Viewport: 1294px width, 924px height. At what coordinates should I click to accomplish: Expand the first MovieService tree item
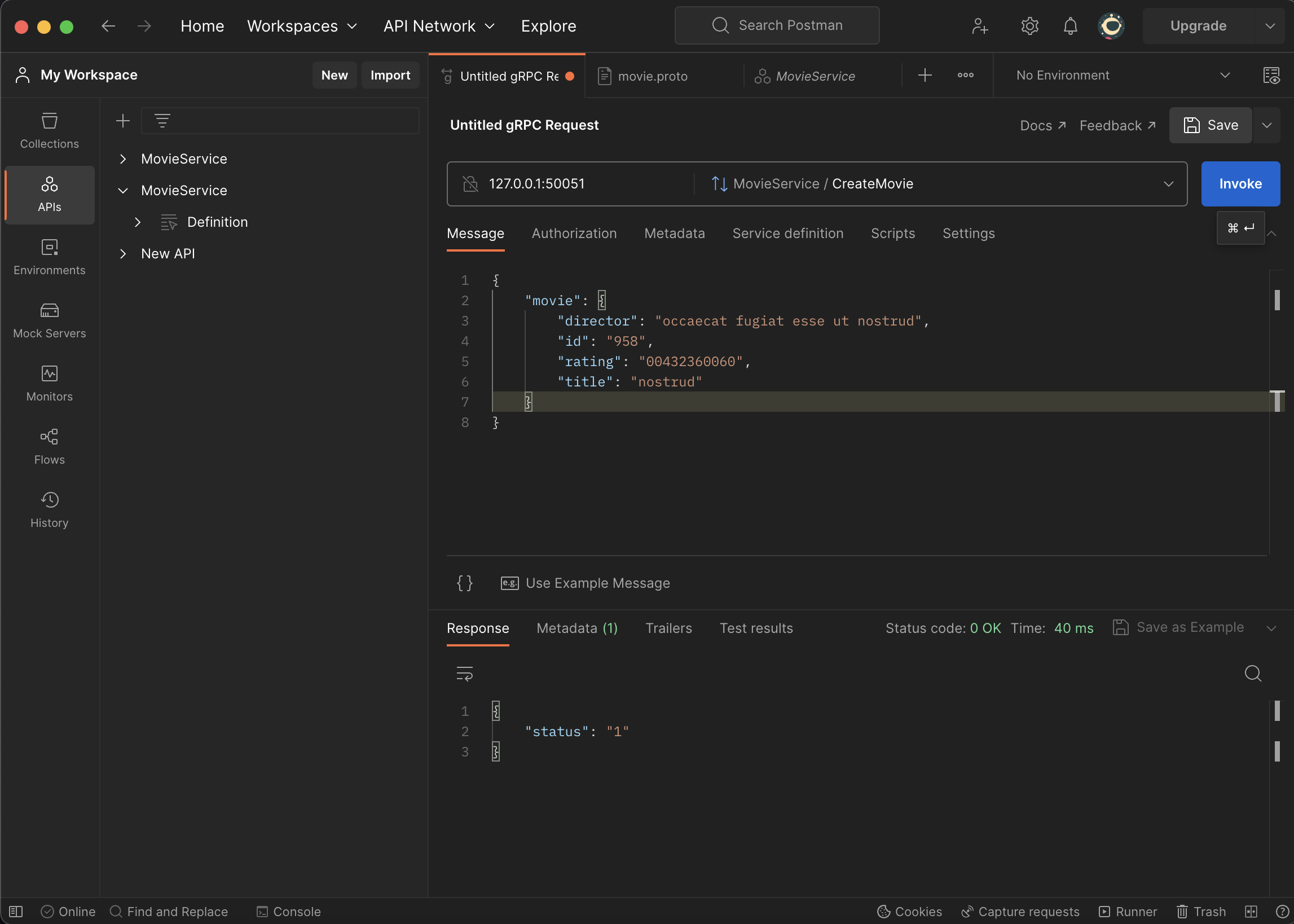(123, 159)
